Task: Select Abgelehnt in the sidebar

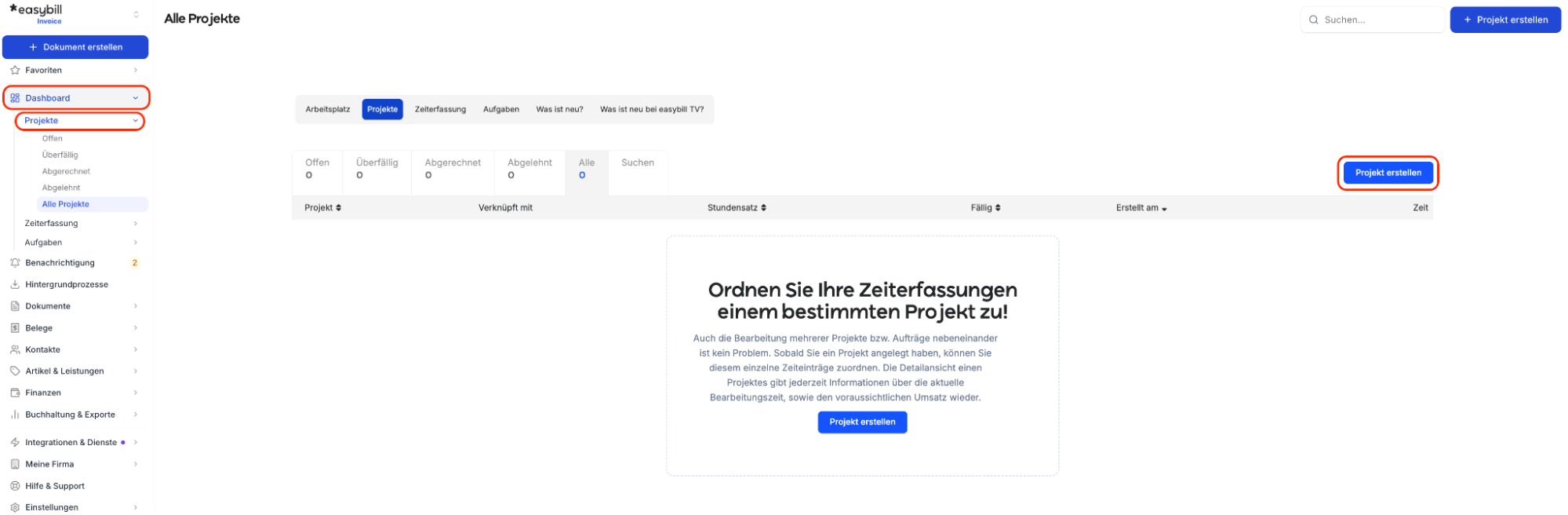Action: pos(61,188)
